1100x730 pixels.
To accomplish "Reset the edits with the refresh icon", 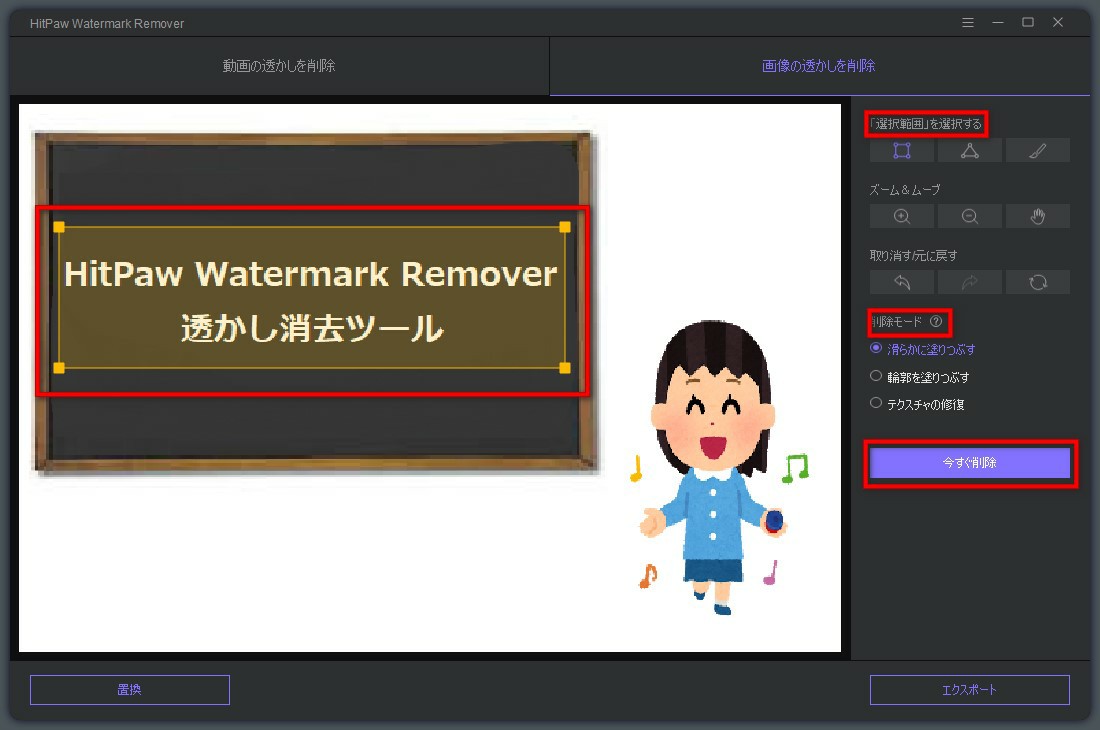I will coord(1038,282).
